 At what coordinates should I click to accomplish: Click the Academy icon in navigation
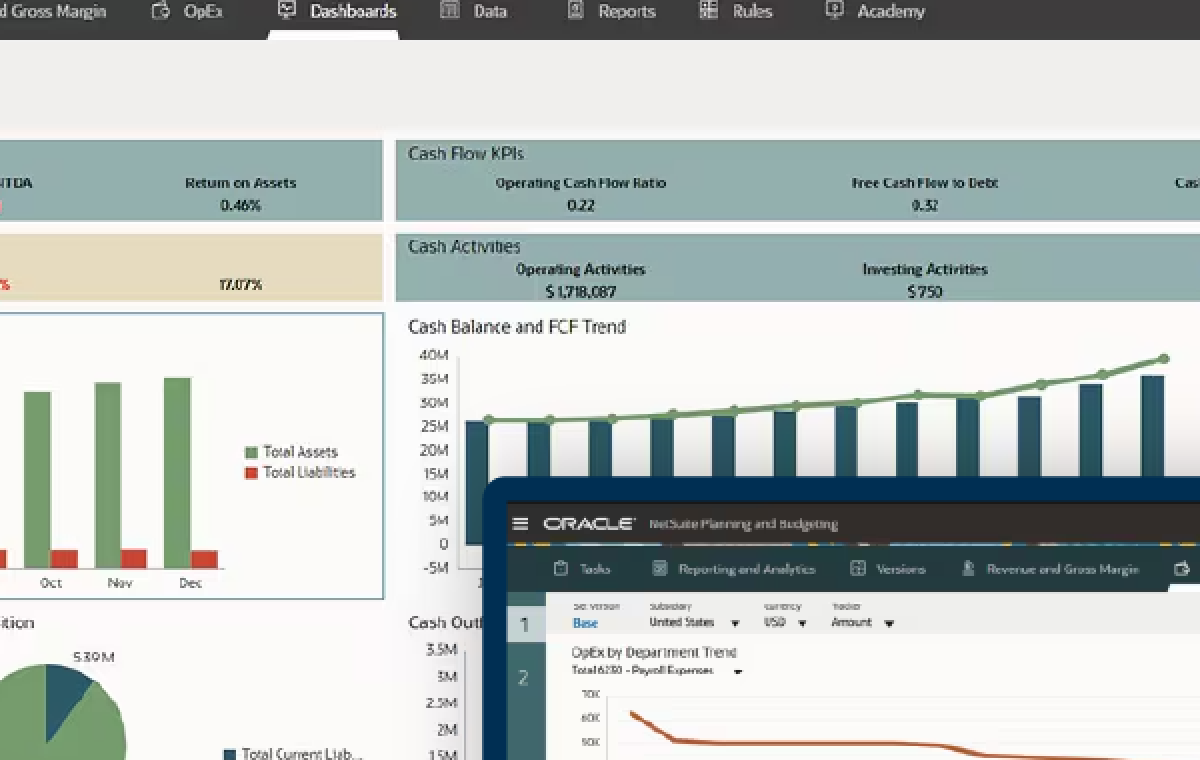[x=834, y=10]
